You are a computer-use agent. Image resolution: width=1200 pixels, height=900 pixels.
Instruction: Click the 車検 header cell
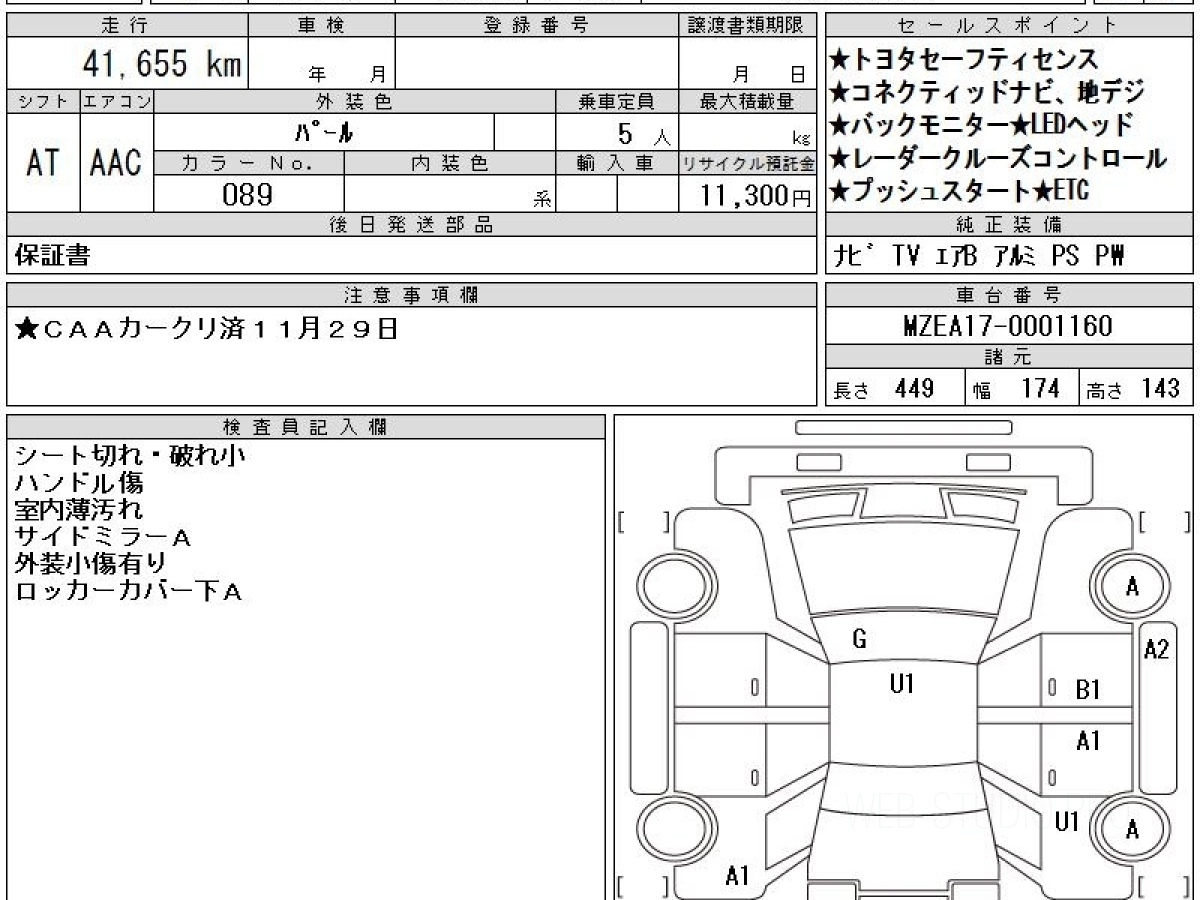321,26
